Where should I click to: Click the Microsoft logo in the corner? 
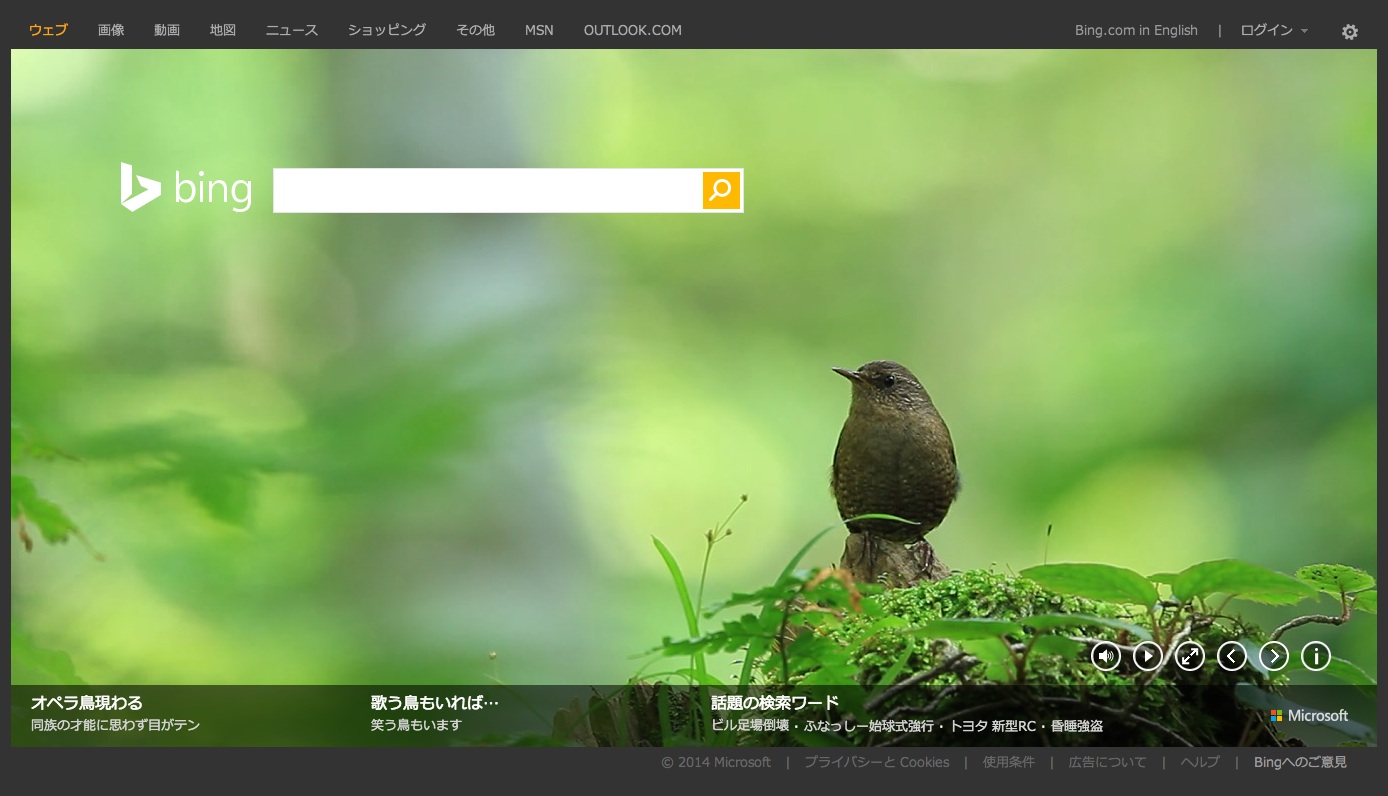1309,716
